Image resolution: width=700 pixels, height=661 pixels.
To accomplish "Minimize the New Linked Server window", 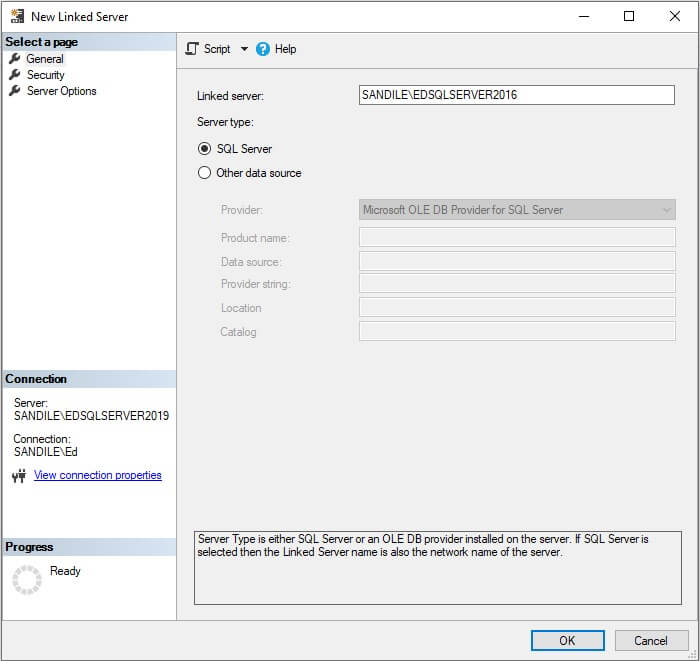I will tap(583, 17).
